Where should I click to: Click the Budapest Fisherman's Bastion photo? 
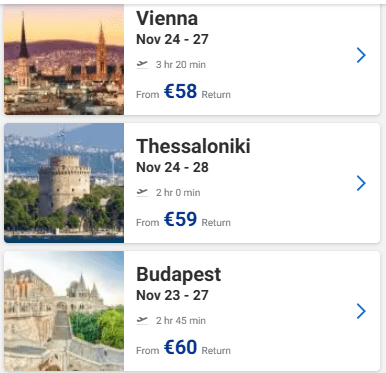tap(64, 311)
